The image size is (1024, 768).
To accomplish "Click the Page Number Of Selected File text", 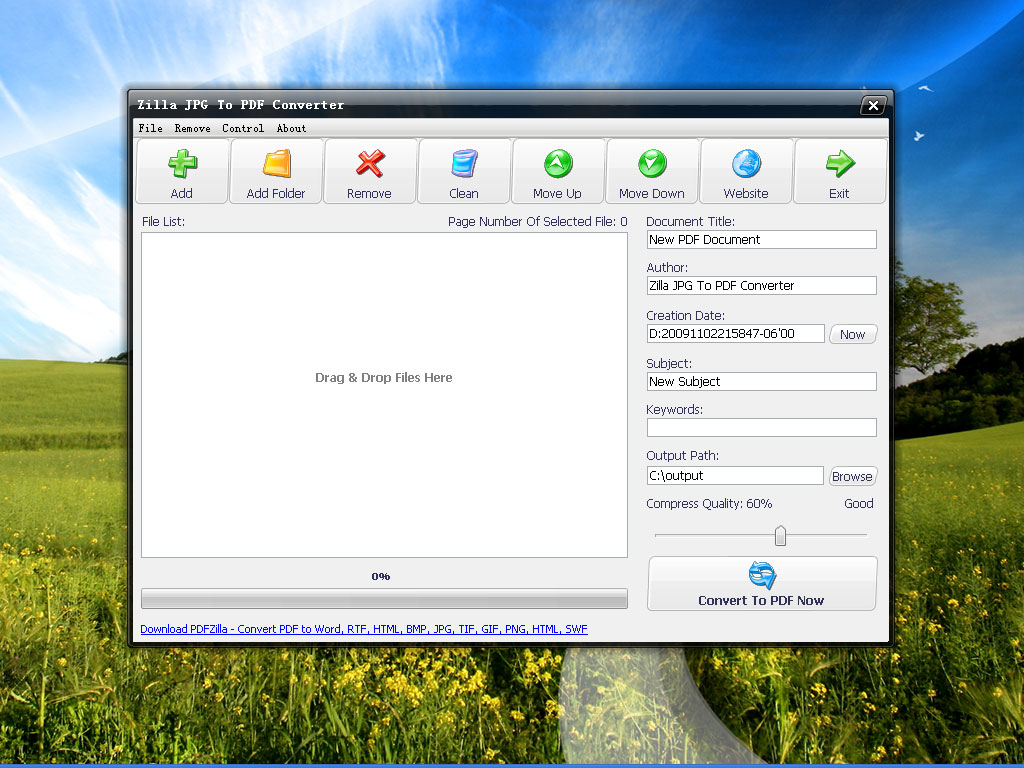I will (x=537, y=221).
